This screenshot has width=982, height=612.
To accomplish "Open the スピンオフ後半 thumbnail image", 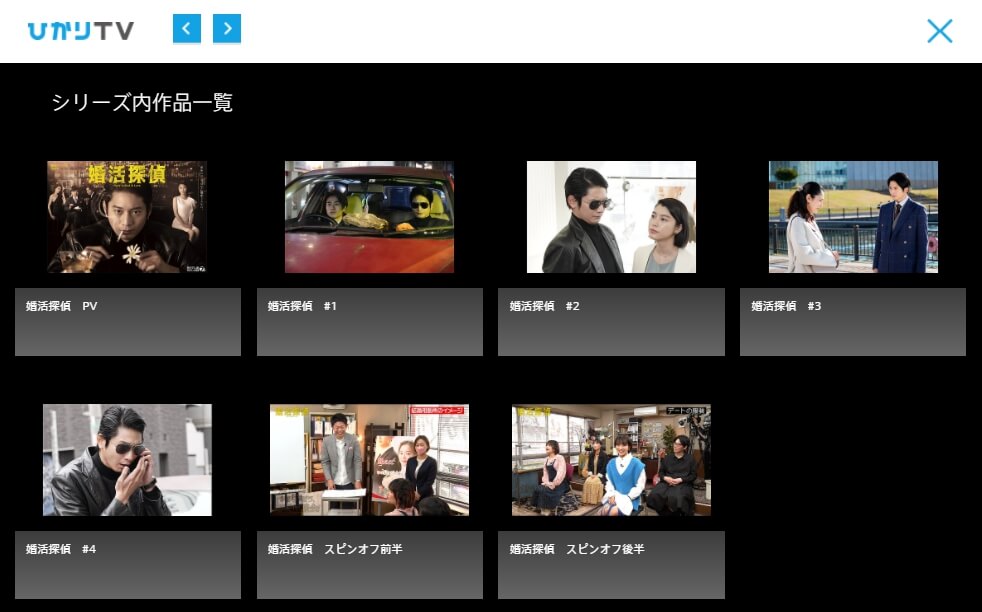I will click(611, 460).
